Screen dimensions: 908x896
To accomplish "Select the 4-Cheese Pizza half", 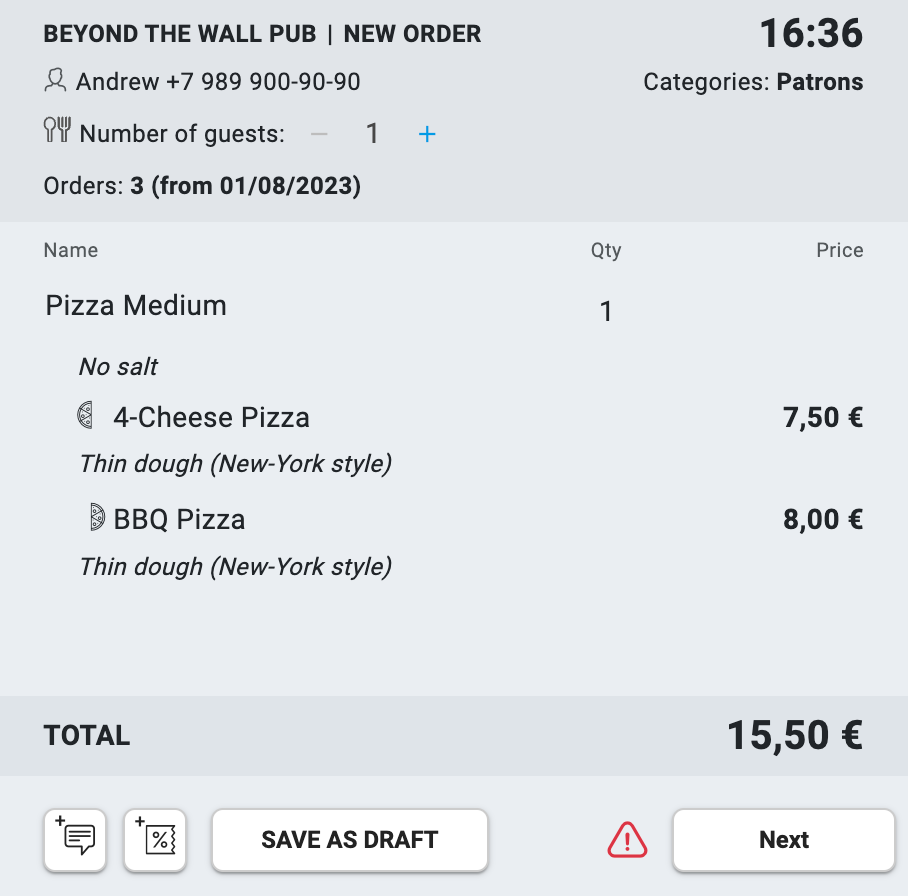I will 211,417.
